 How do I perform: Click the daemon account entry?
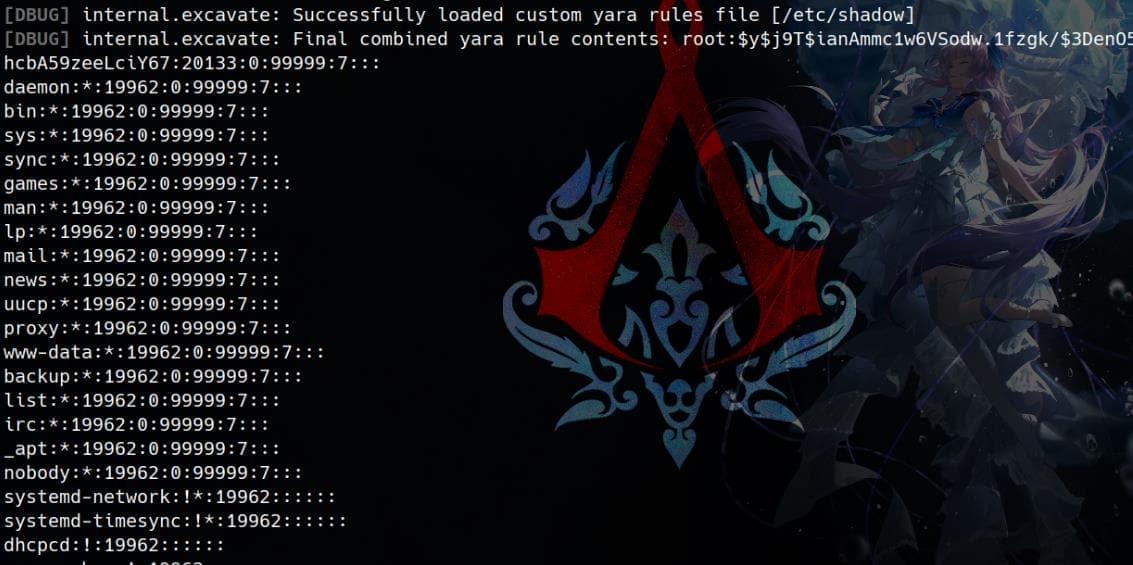pyautogui.click(x=153, y=87)
